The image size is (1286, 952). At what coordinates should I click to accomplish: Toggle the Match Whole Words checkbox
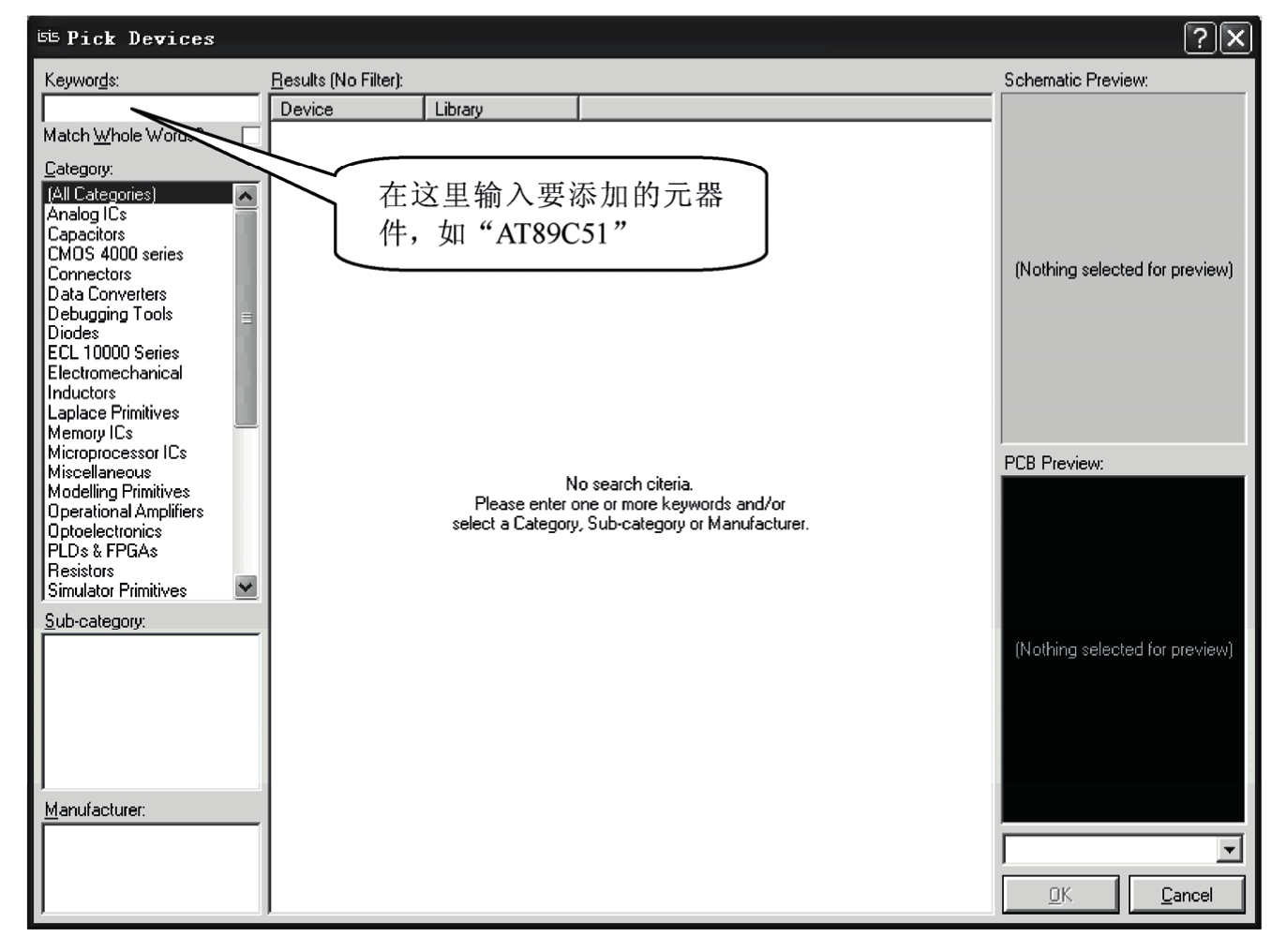(x=250, y=136)
